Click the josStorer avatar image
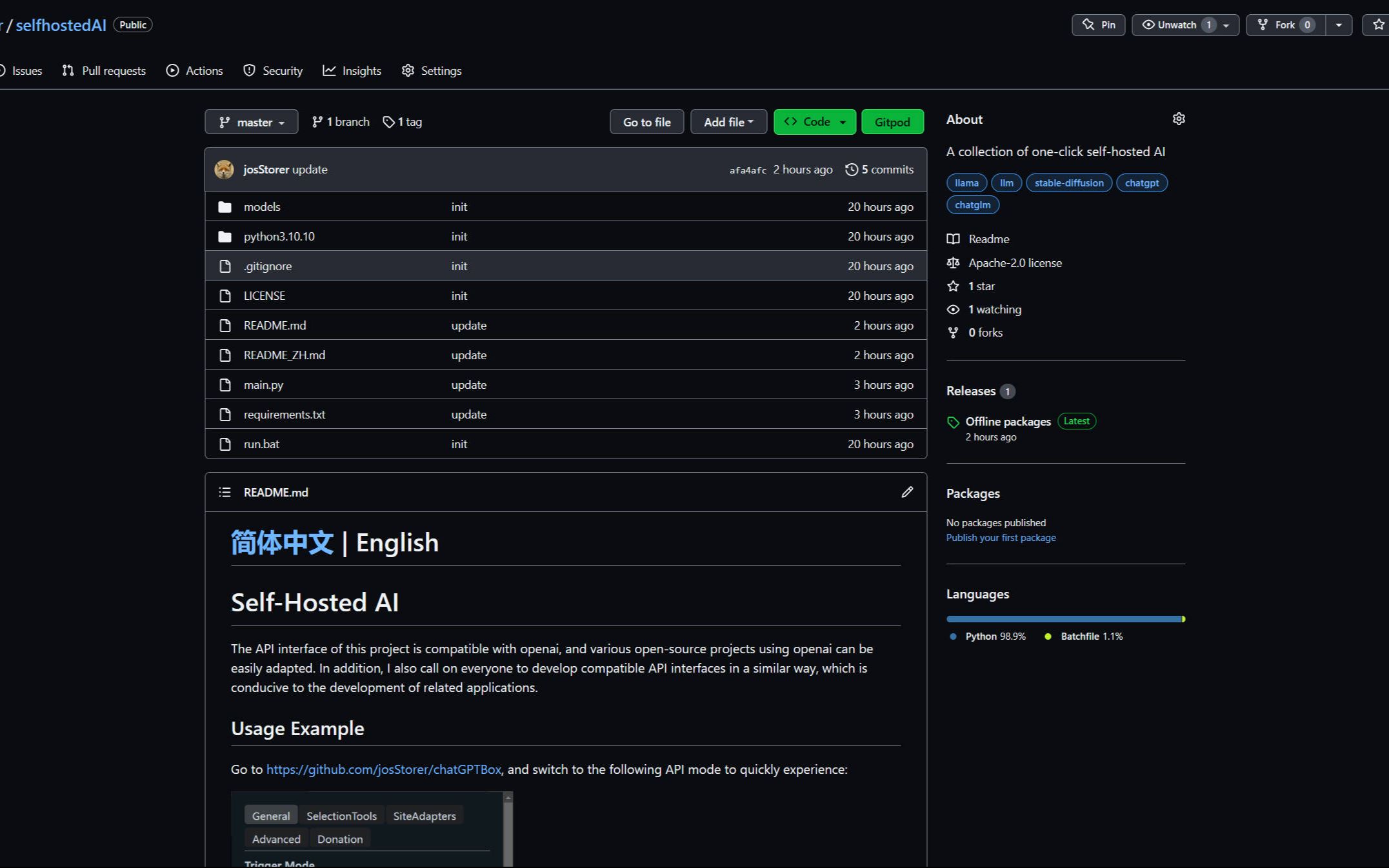 point(224,170)
